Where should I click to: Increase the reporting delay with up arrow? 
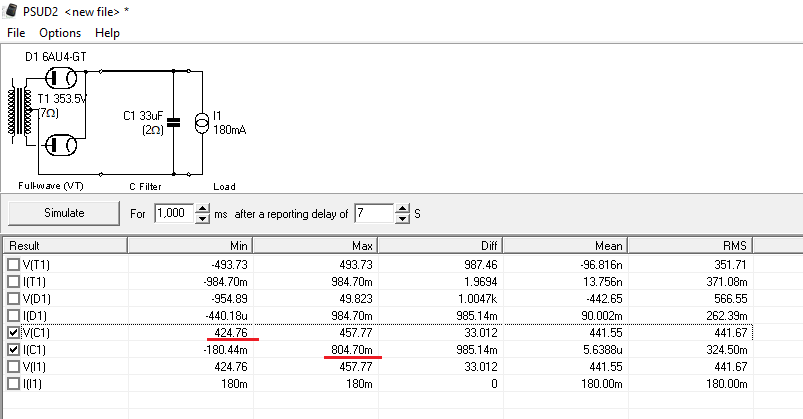[403, 208]
